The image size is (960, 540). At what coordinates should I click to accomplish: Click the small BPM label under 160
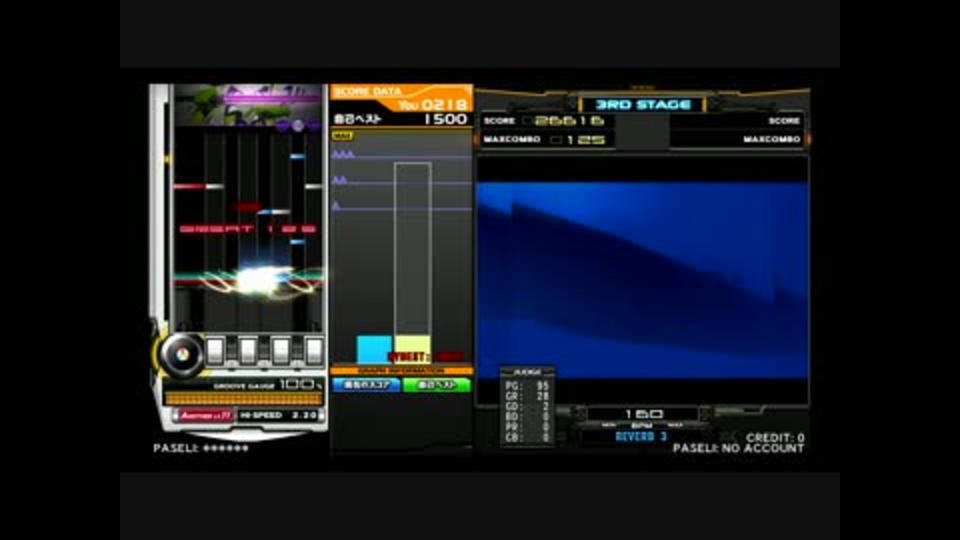(x=642, y=425)
